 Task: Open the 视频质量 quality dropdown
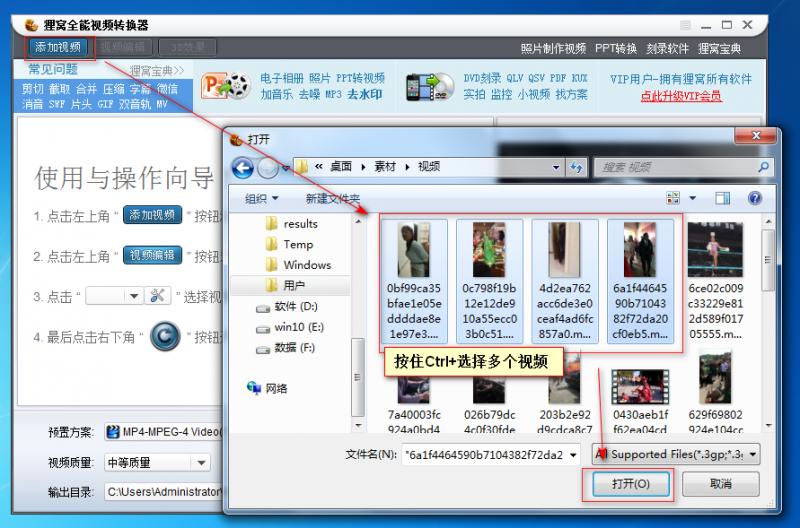pos(157,462)
